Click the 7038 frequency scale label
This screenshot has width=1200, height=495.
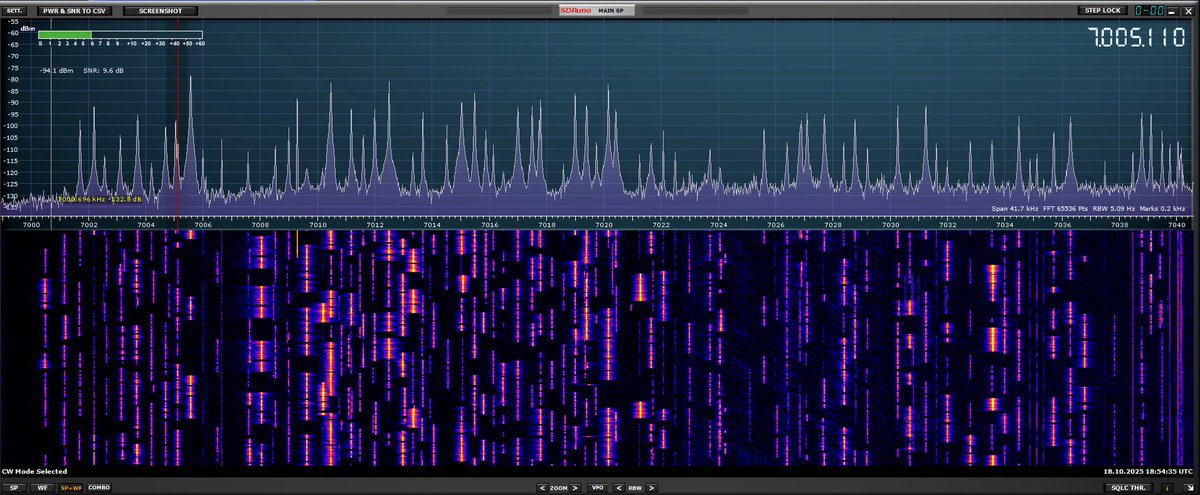(1119, 225)
